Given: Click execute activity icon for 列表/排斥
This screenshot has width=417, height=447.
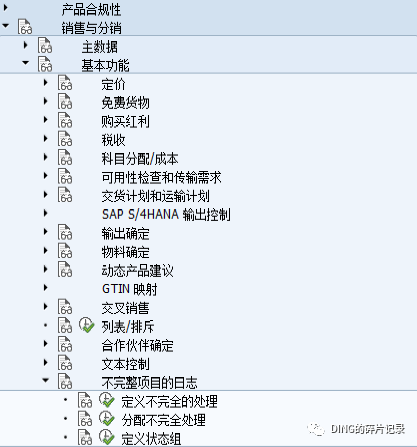Looking at the screenshot, I should (87, 325).
